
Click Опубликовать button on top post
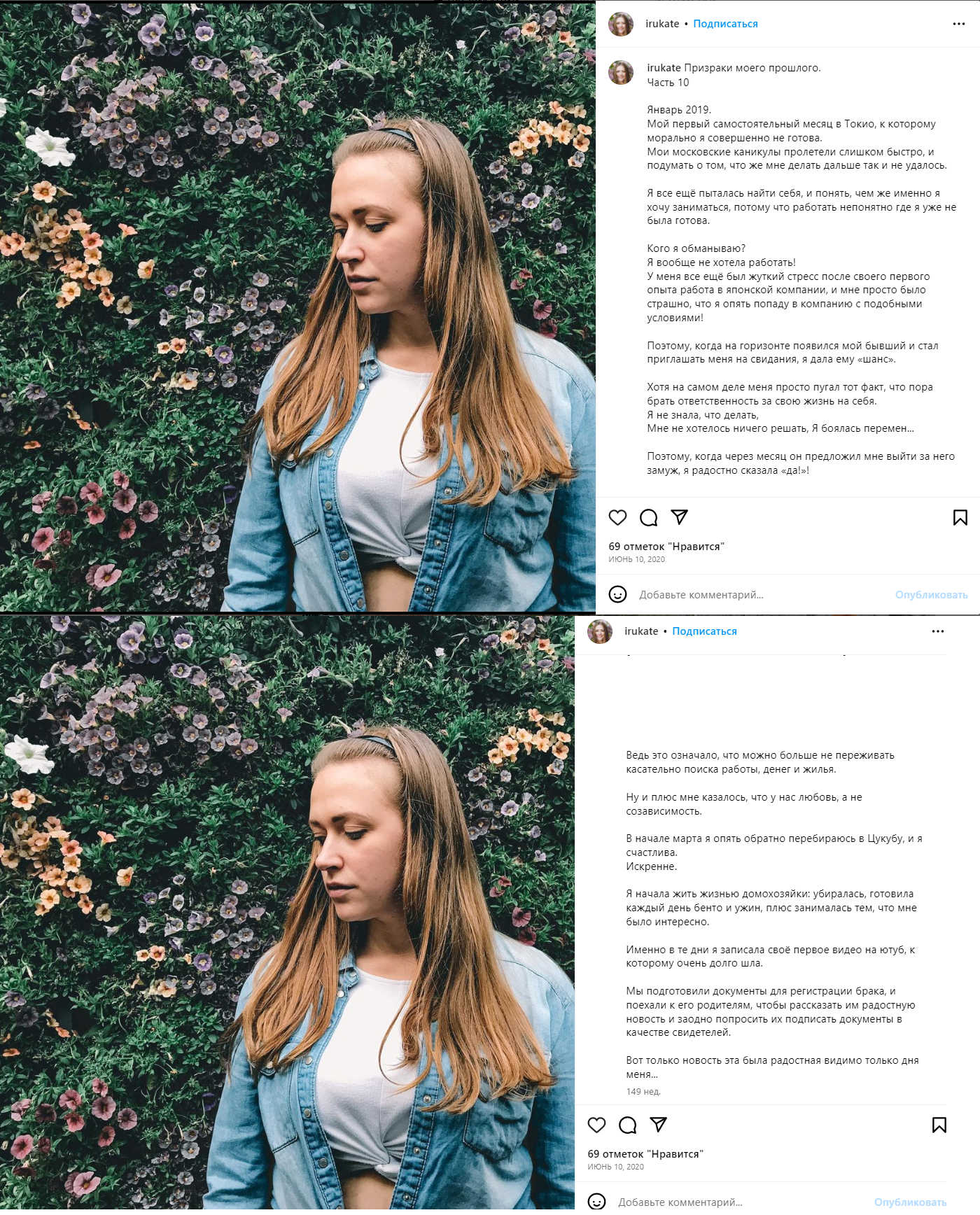[931, 595]
